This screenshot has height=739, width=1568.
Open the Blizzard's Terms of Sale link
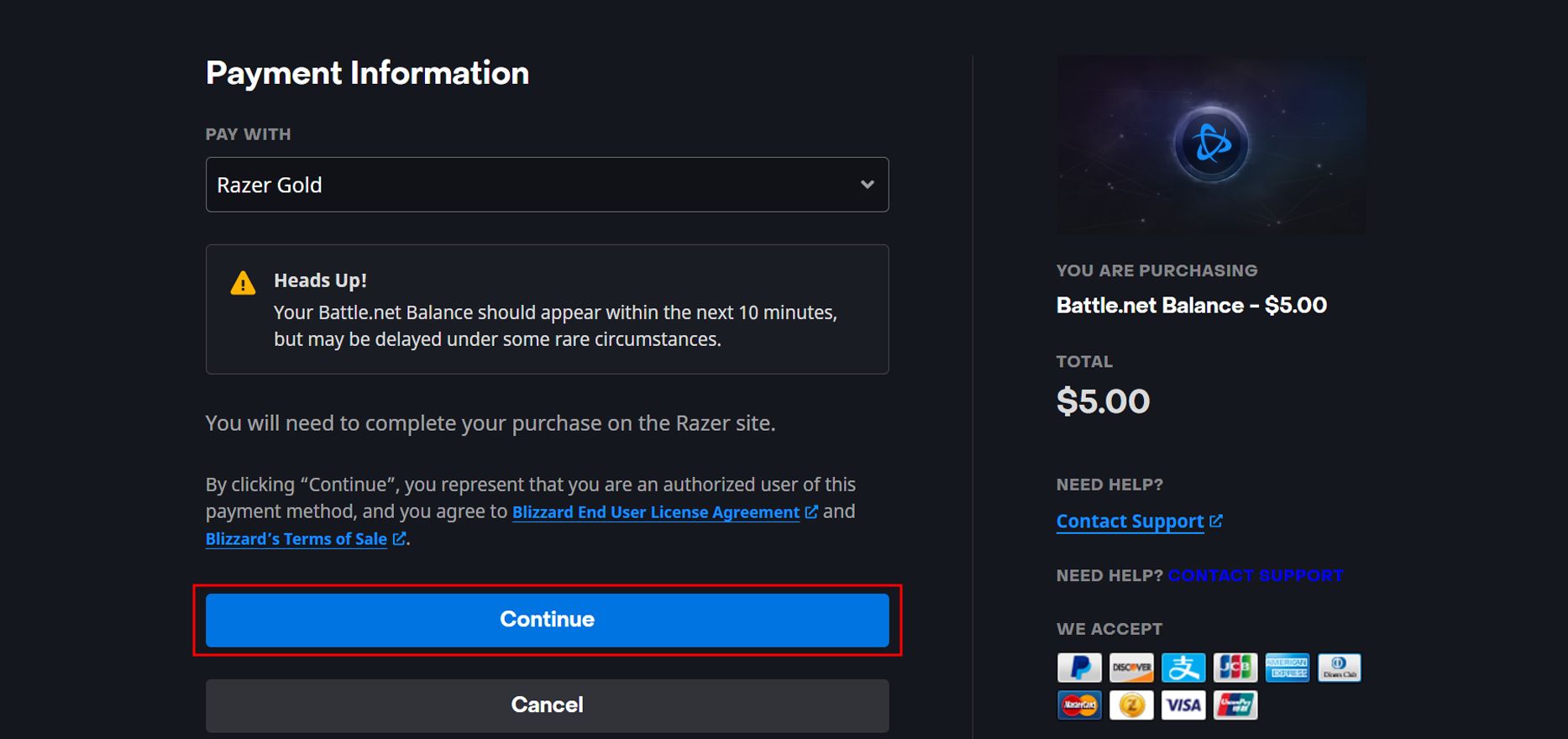[296, 539]
